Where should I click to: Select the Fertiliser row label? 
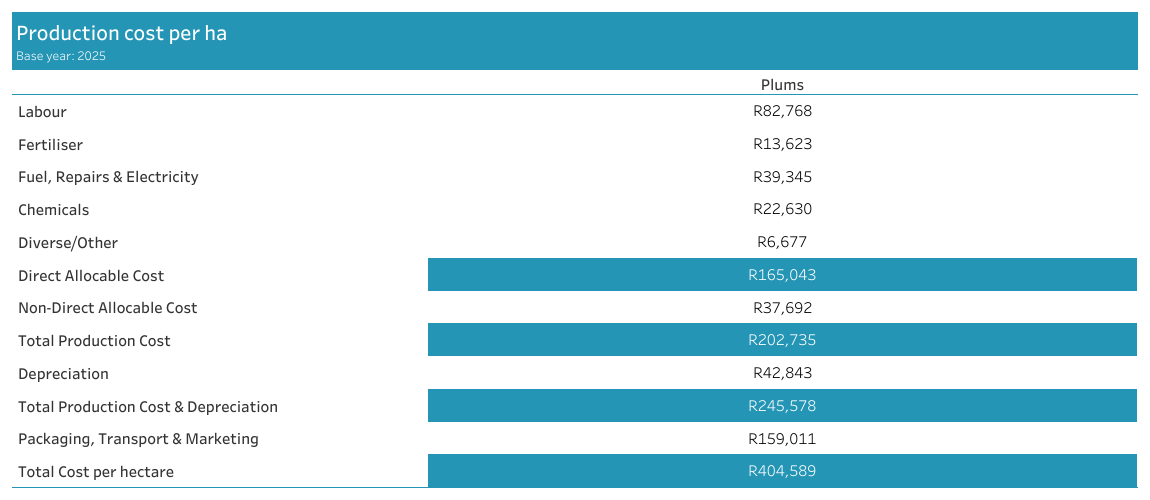coord(50,145)
